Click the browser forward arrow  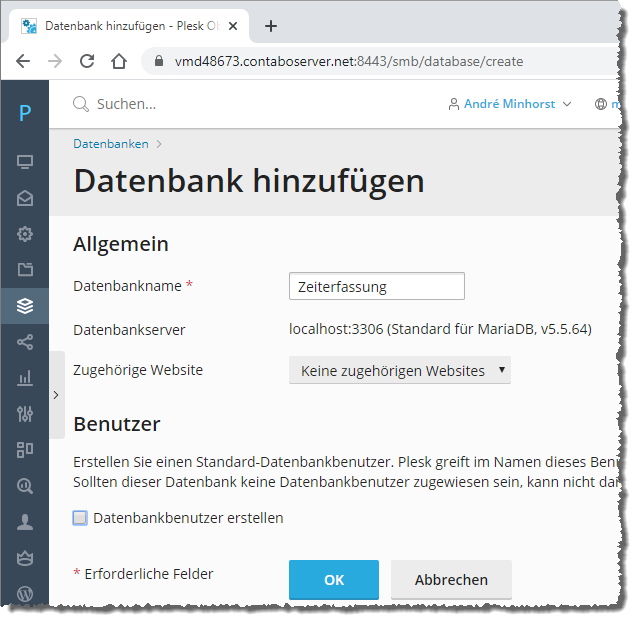coord(55,61)
